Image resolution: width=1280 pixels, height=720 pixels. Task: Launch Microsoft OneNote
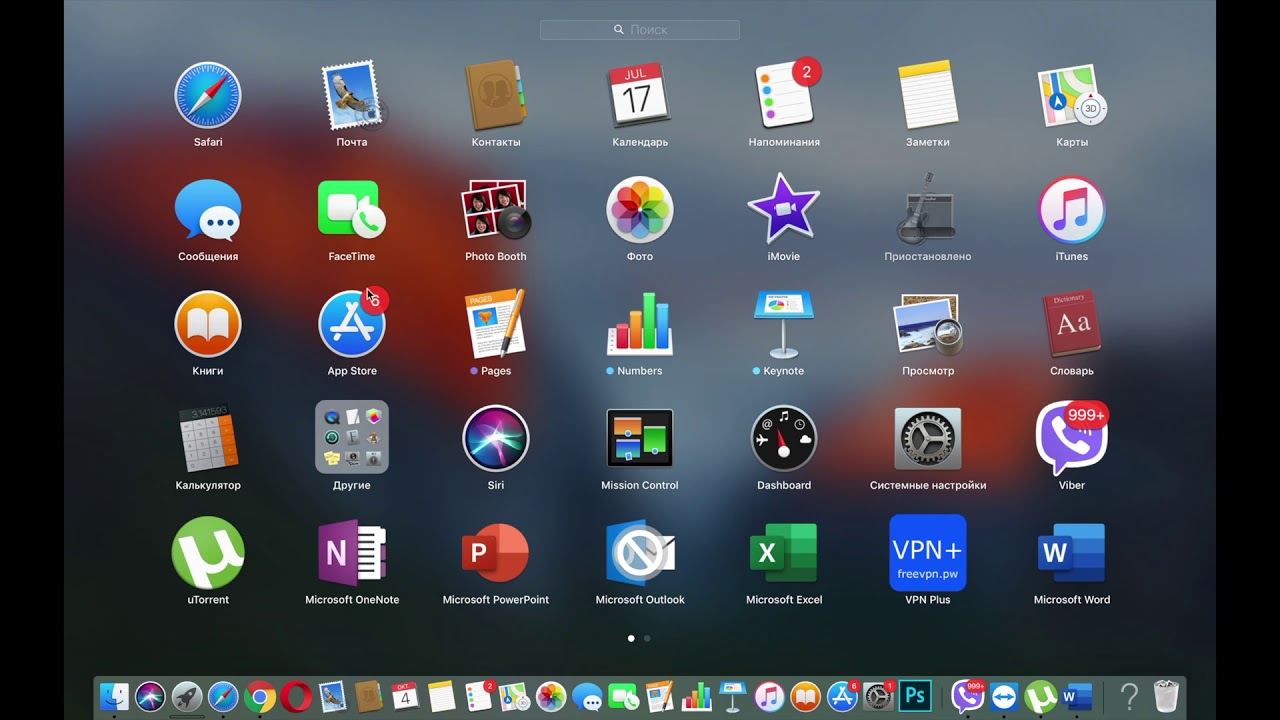click(352, 552)
